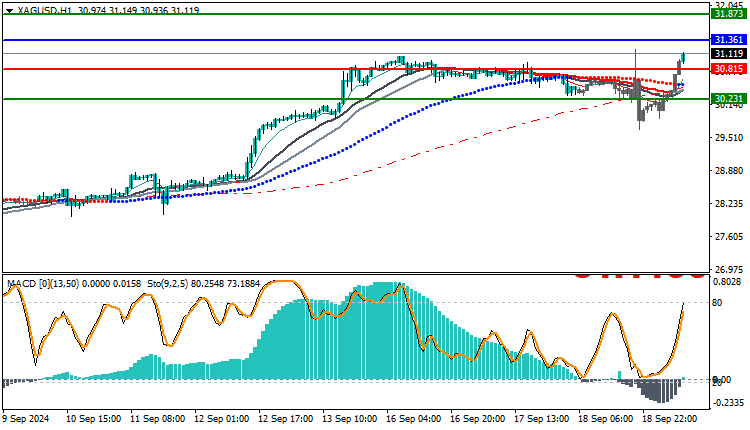The image size is (750, 430).
Task: Click the 16 Sep 04:00 time label
Action: (414, 419)
